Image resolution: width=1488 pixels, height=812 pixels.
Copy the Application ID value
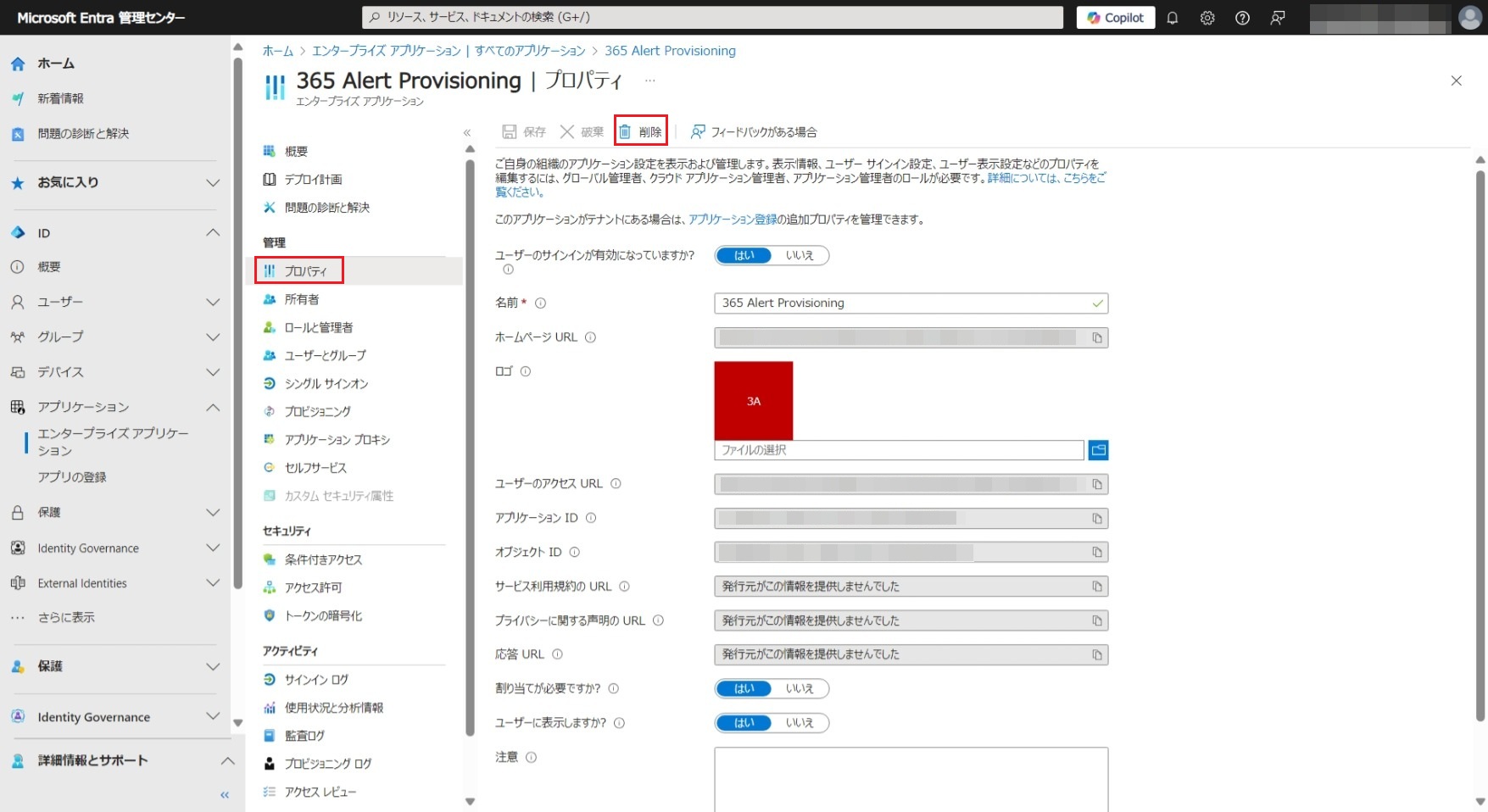click(1096, 519)
